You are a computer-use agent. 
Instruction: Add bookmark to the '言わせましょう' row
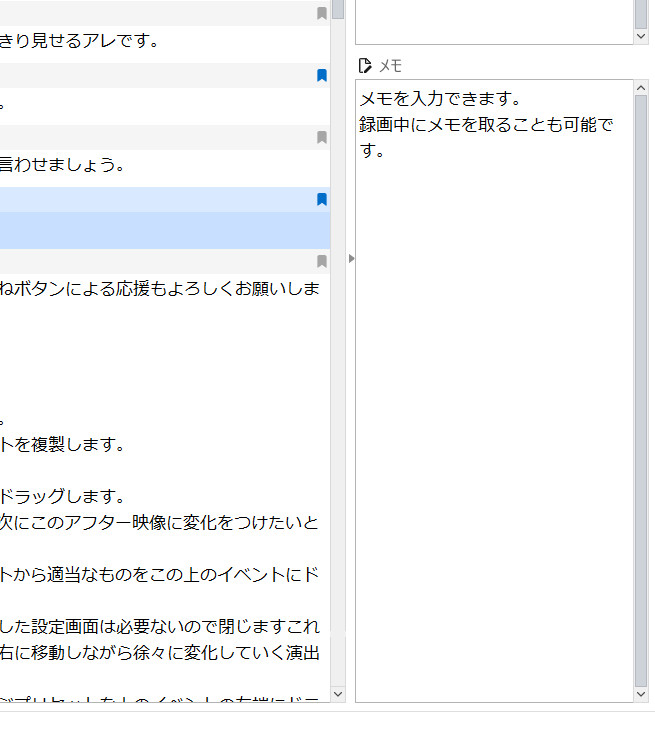click(321, 138)
